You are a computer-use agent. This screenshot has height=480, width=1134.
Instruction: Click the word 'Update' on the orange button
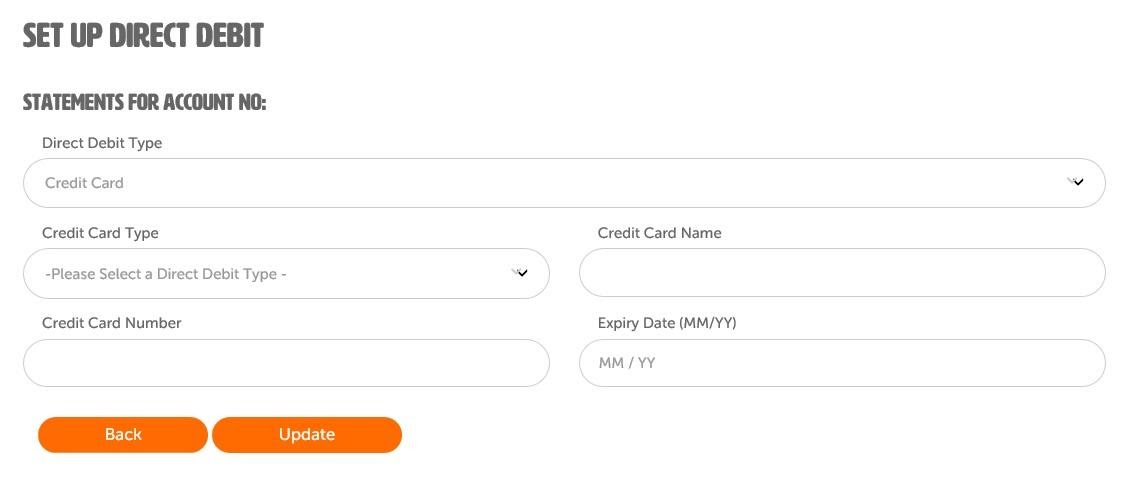[307, 434]
